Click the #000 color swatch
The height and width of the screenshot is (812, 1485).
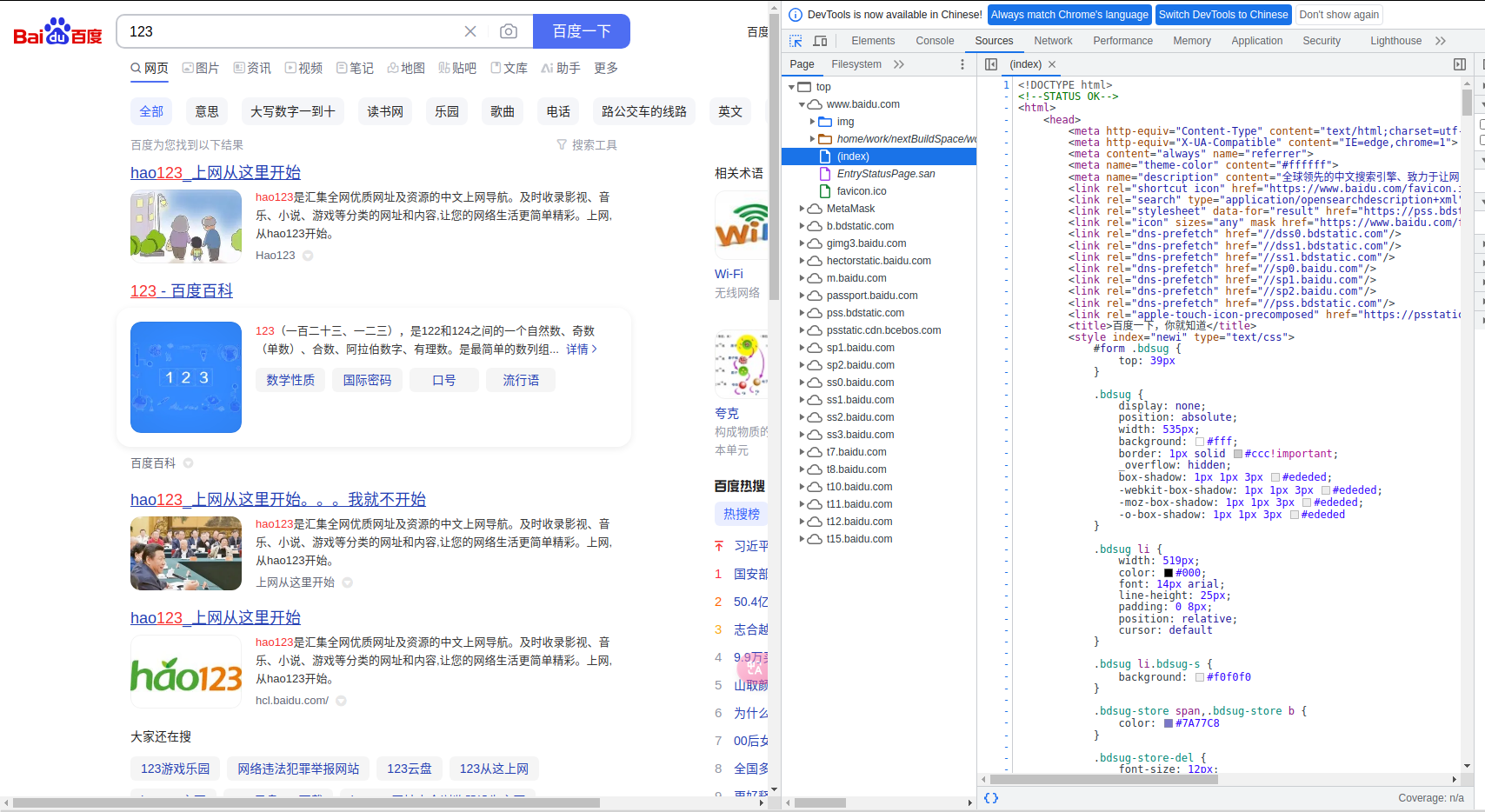tap(1169, 573)
